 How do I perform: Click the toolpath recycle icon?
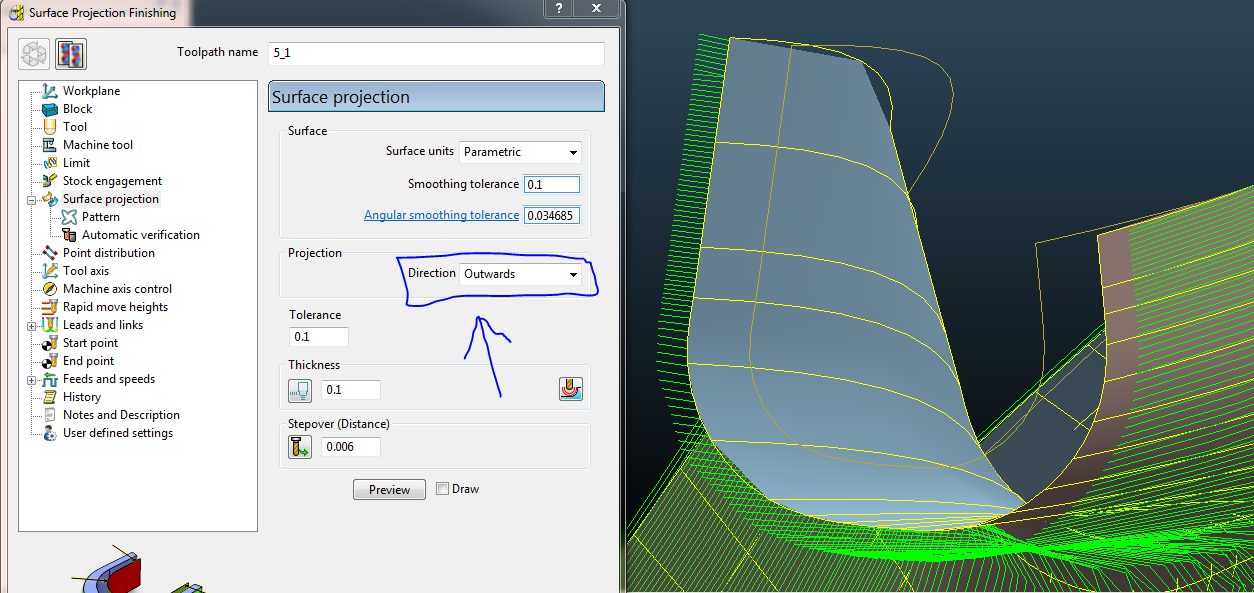click(33, 53)
